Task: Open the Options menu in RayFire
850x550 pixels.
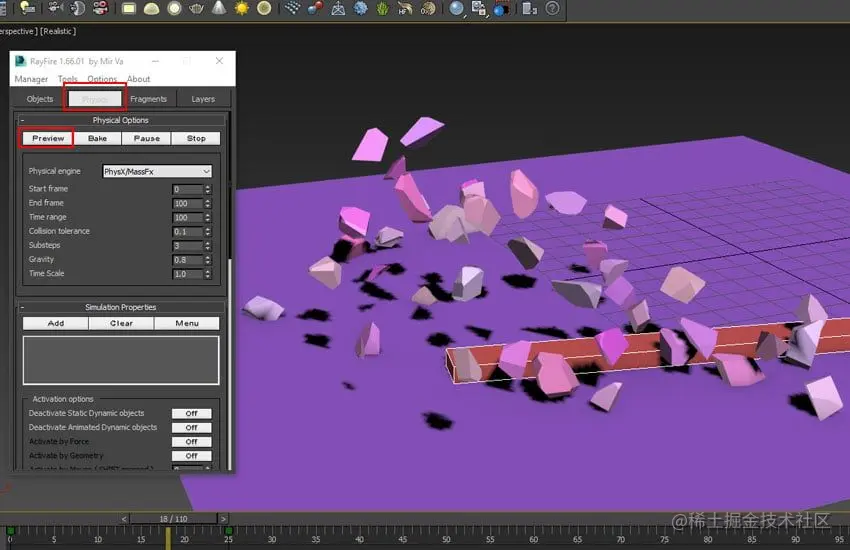Action: [x=102, y=79]
